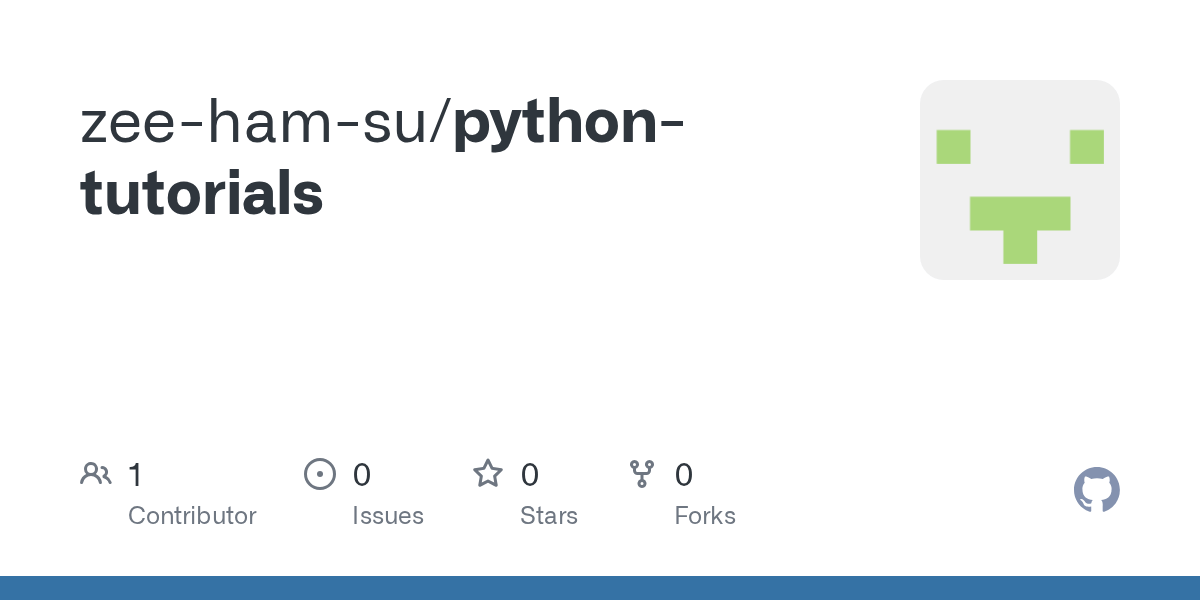Select the Issues label

click(x=388, y=516)
